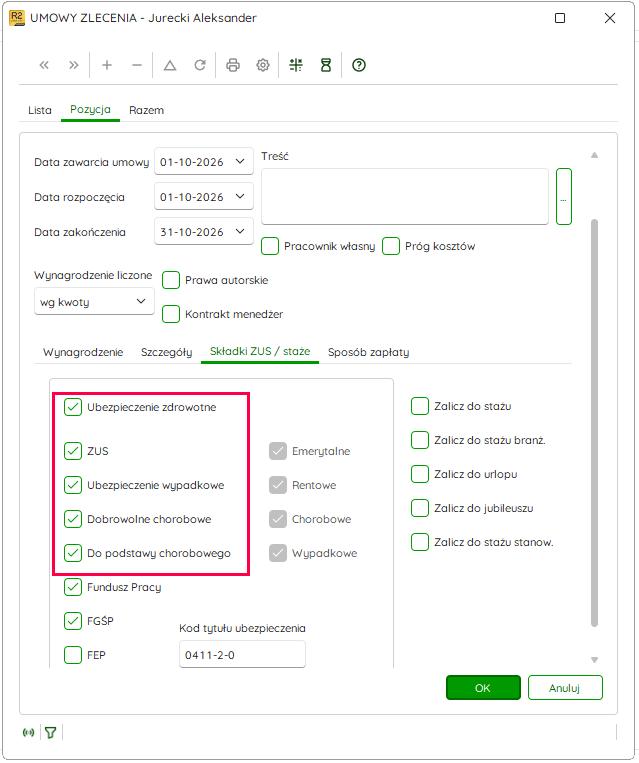
Task: Check Zalicz do urlopu option
Action: point(420,474)
